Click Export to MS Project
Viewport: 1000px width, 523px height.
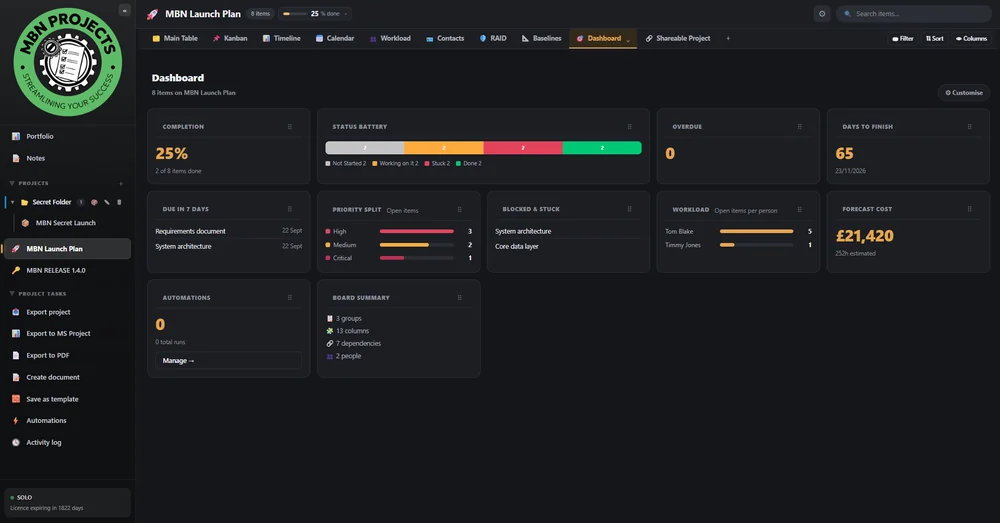pos(58,334)
